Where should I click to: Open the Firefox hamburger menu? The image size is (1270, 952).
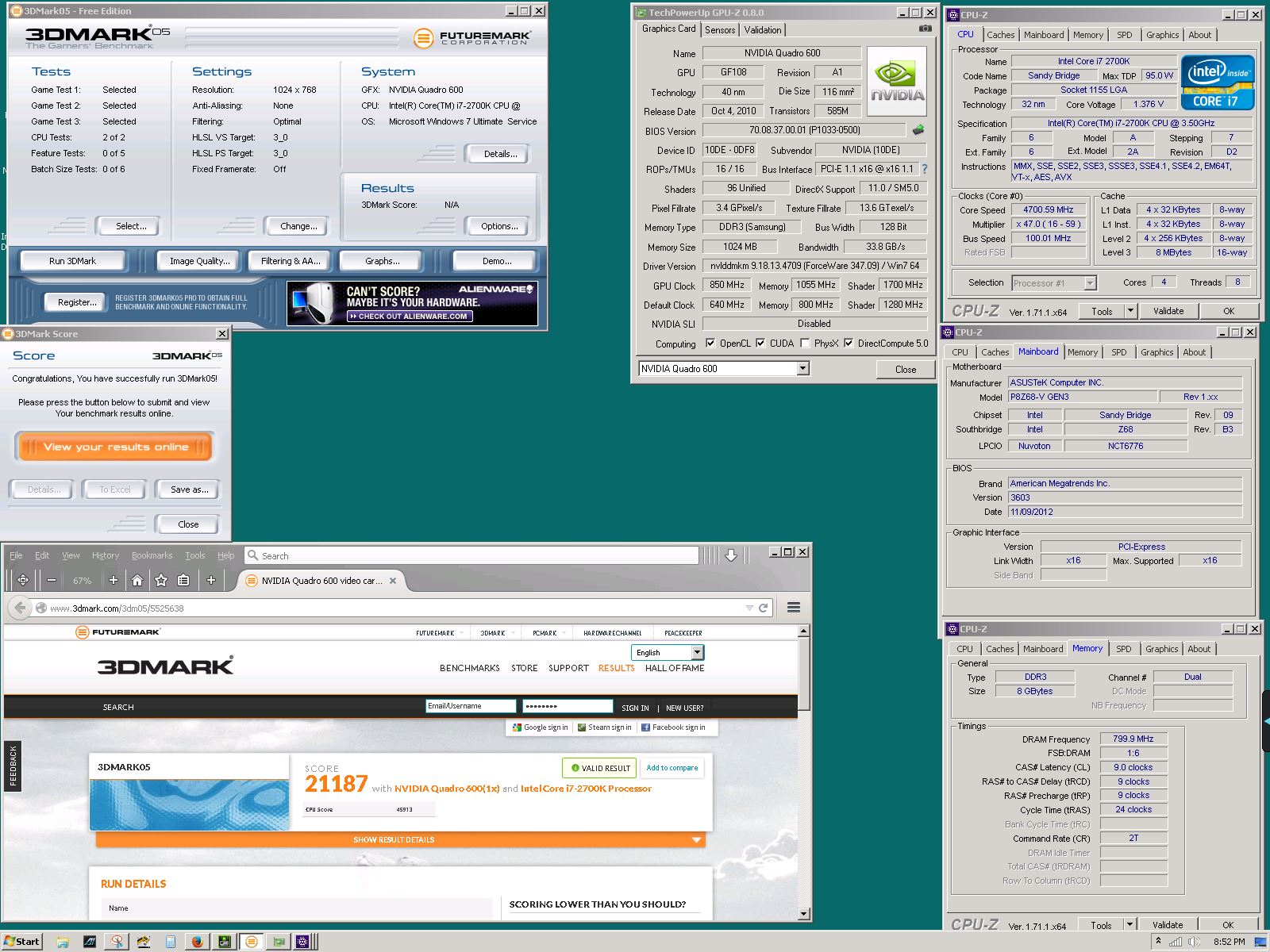click(793, 608)
